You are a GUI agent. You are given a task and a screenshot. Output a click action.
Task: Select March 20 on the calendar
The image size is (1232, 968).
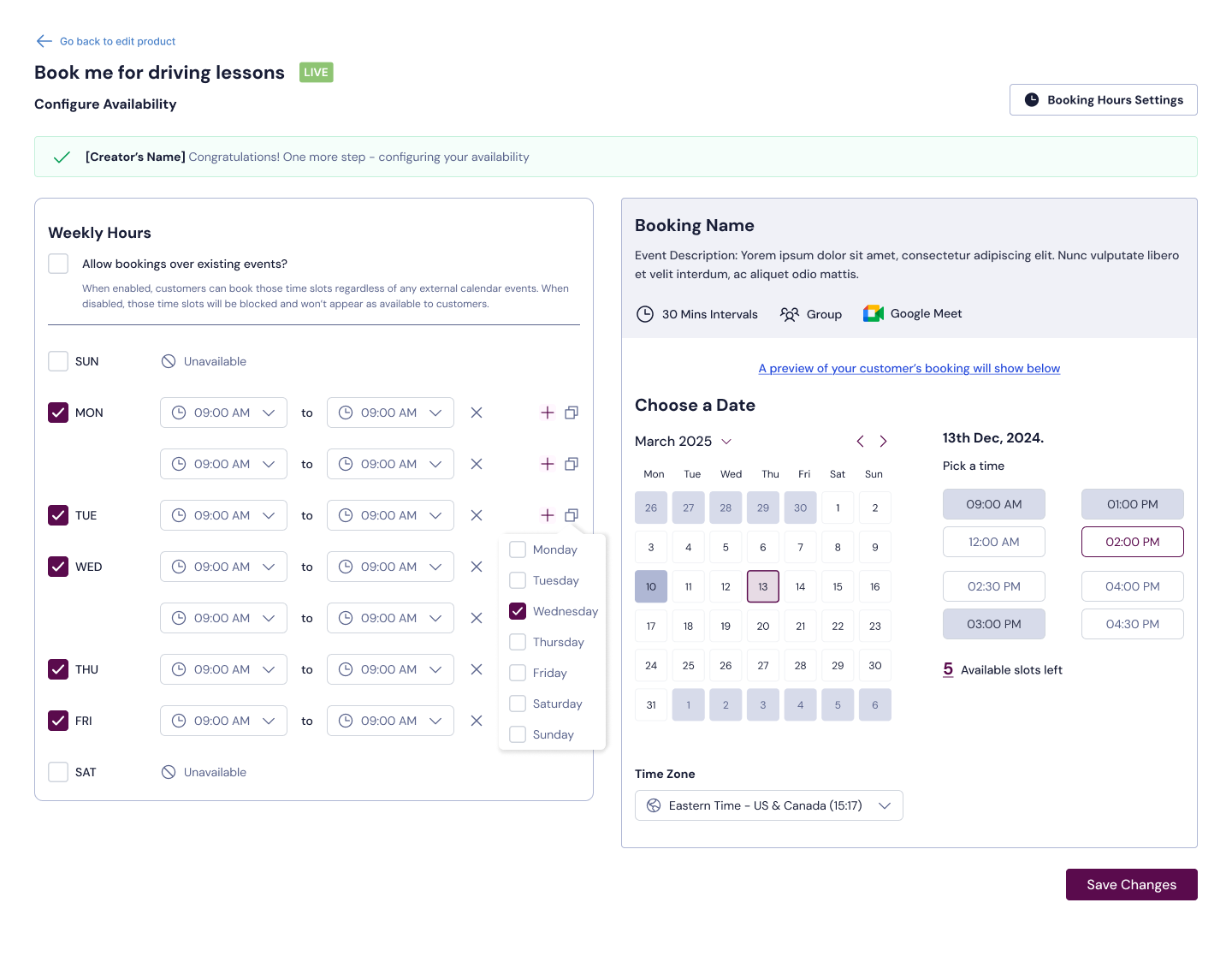763,627
